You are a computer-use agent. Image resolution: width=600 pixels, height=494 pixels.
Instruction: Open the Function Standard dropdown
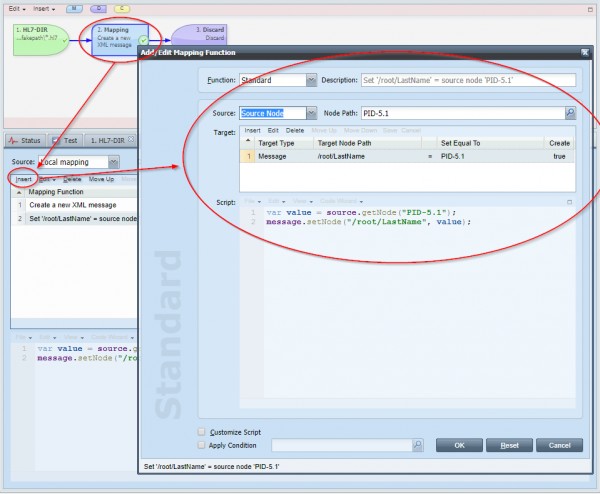pyautogui.click(x=311, y=80)
